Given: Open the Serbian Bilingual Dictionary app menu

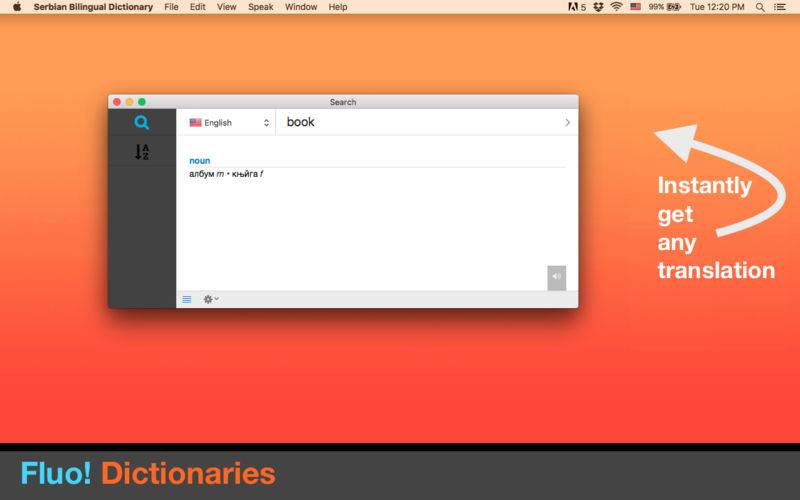Looking at the screenshot, I should point(93,7).
